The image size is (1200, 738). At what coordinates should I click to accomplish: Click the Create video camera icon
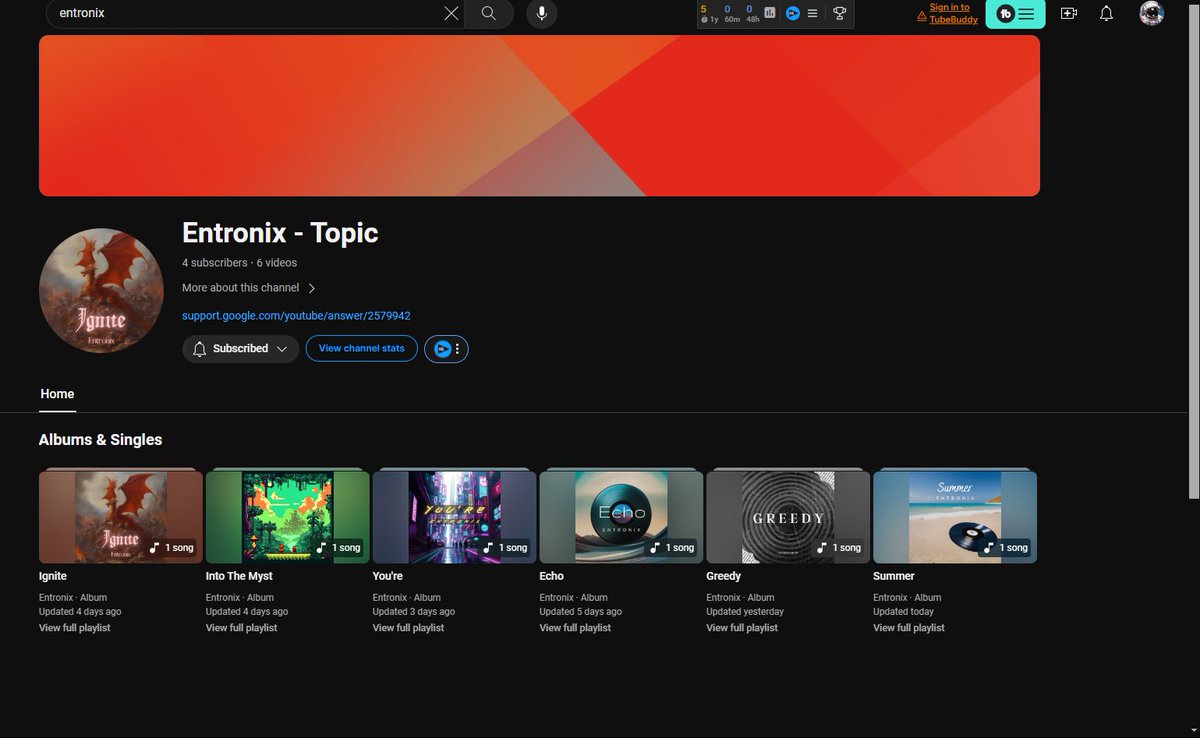coord(1069,13)
